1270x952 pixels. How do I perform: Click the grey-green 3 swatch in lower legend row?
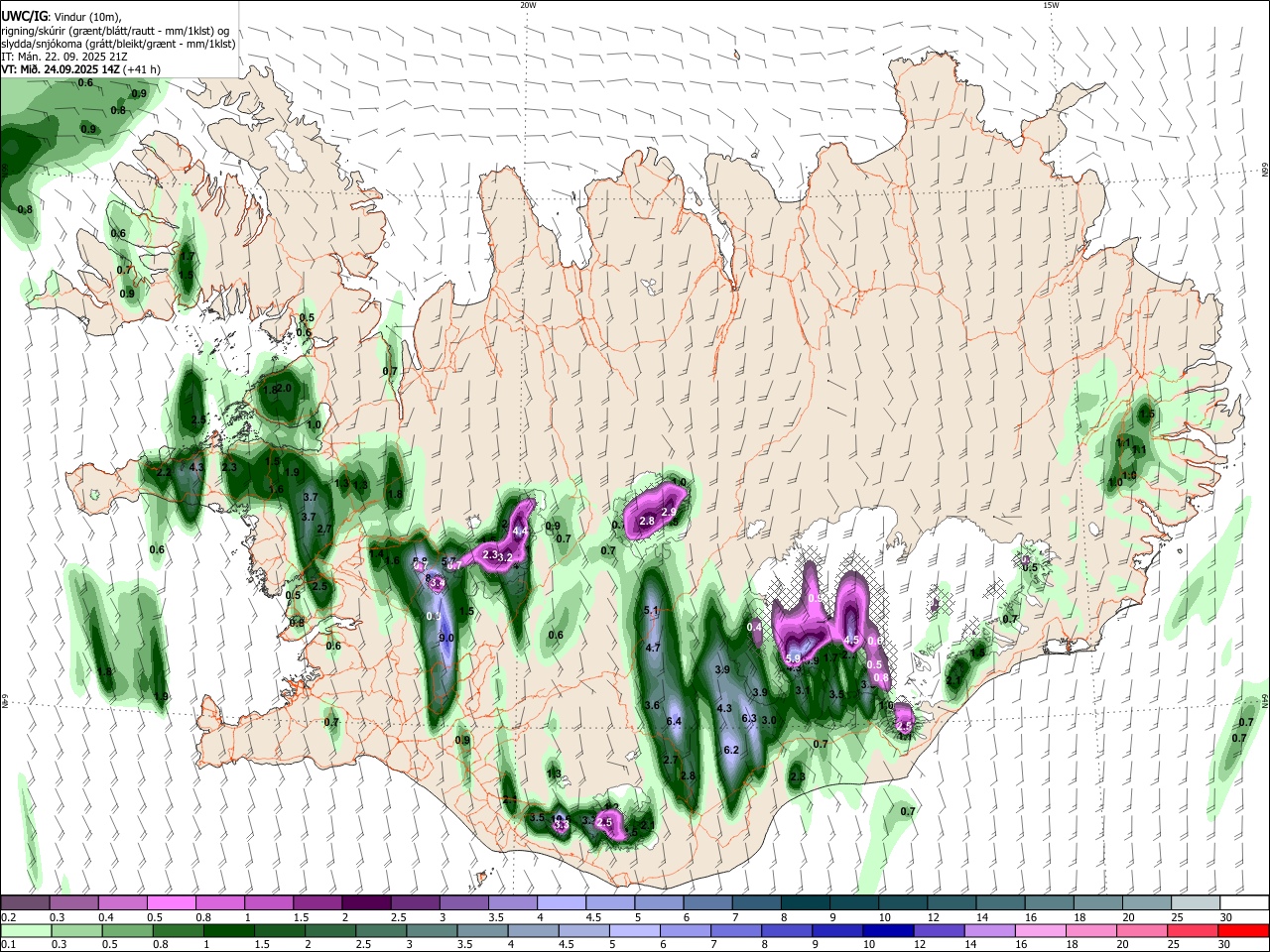pos(431,930)
